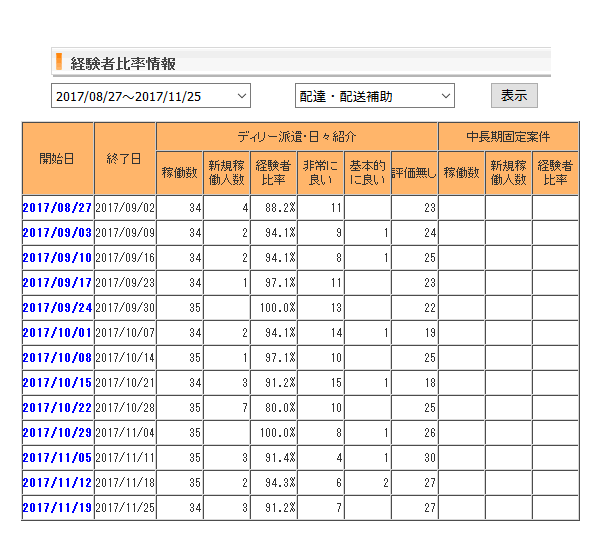Open the 2017/10/29 week link
The height and width of the screenshot is (544, 600).
coord(57,433)
